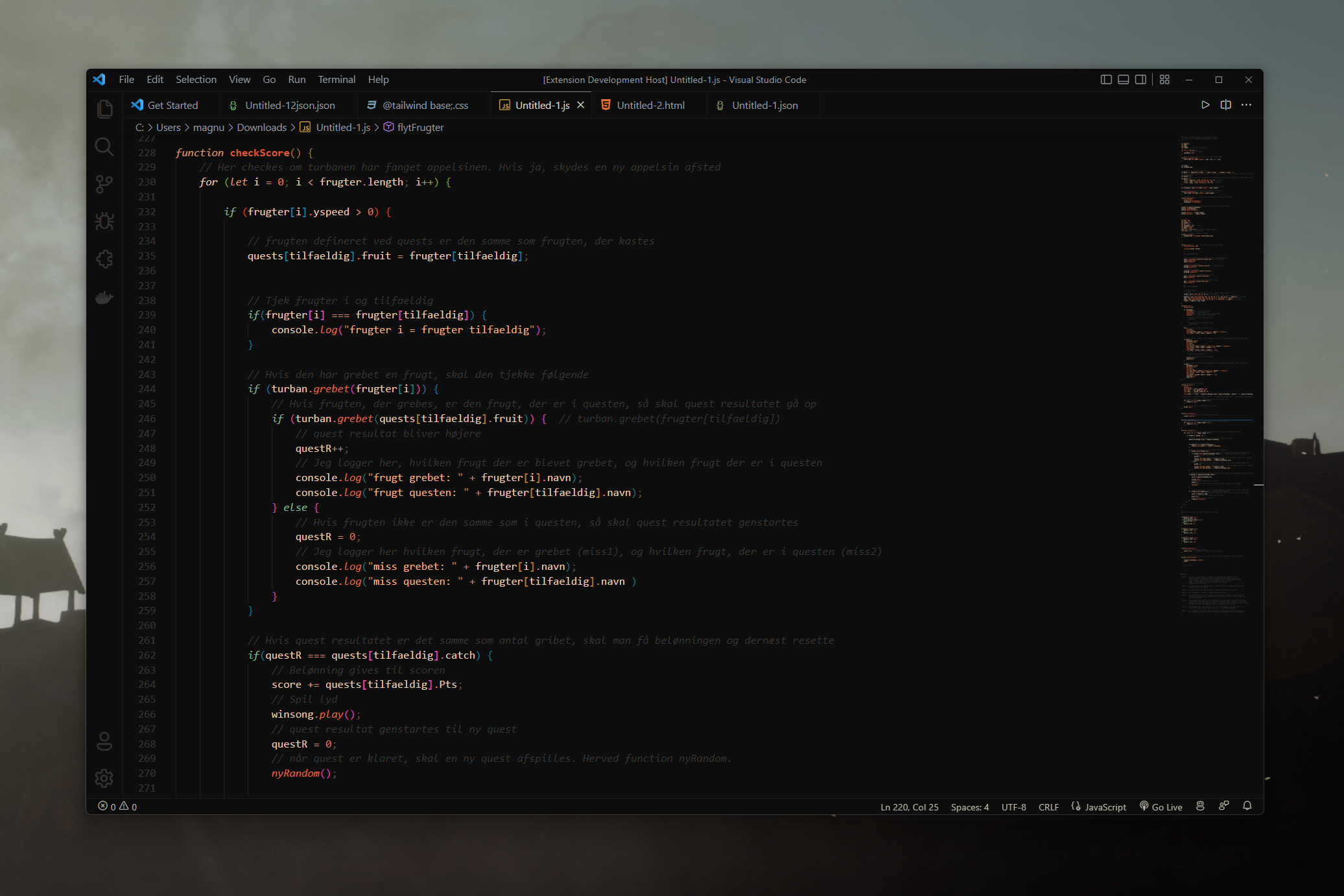Click winsong.play() on line 266
1344x896 pixels.
point(314,714)
